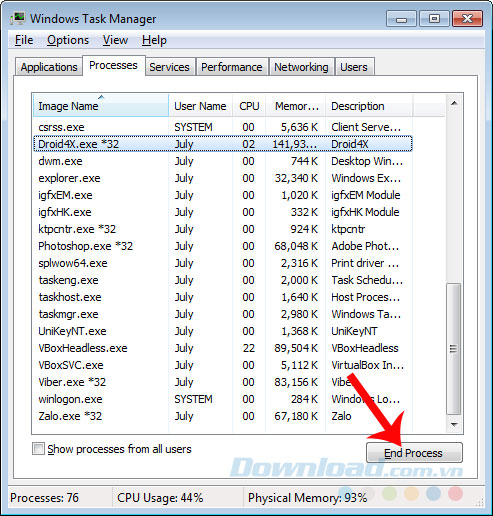Go to the Networking tab
Viewport: 493px width, 516px height.
301,67
